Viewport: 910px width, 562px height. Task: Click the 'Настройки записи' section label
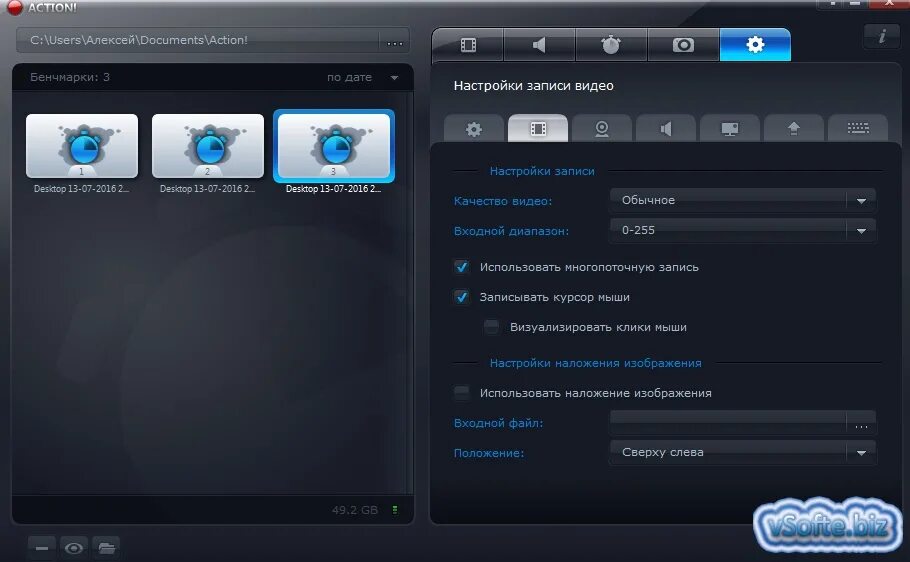(542, 171)
